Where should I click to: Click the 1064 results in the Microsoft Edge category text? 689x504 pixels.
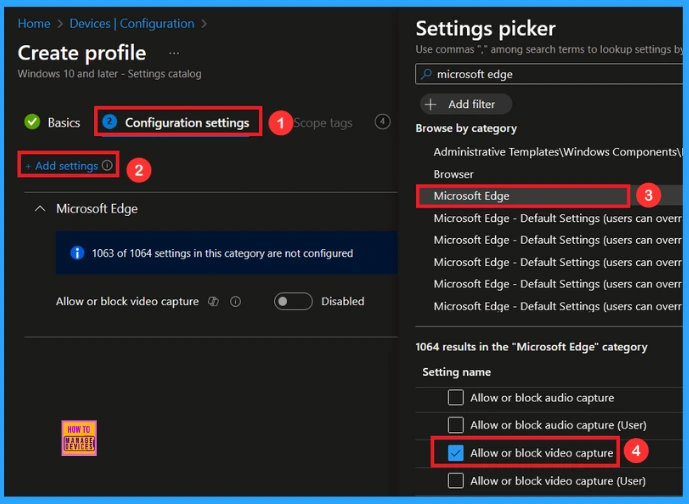[x=531, y=347]
